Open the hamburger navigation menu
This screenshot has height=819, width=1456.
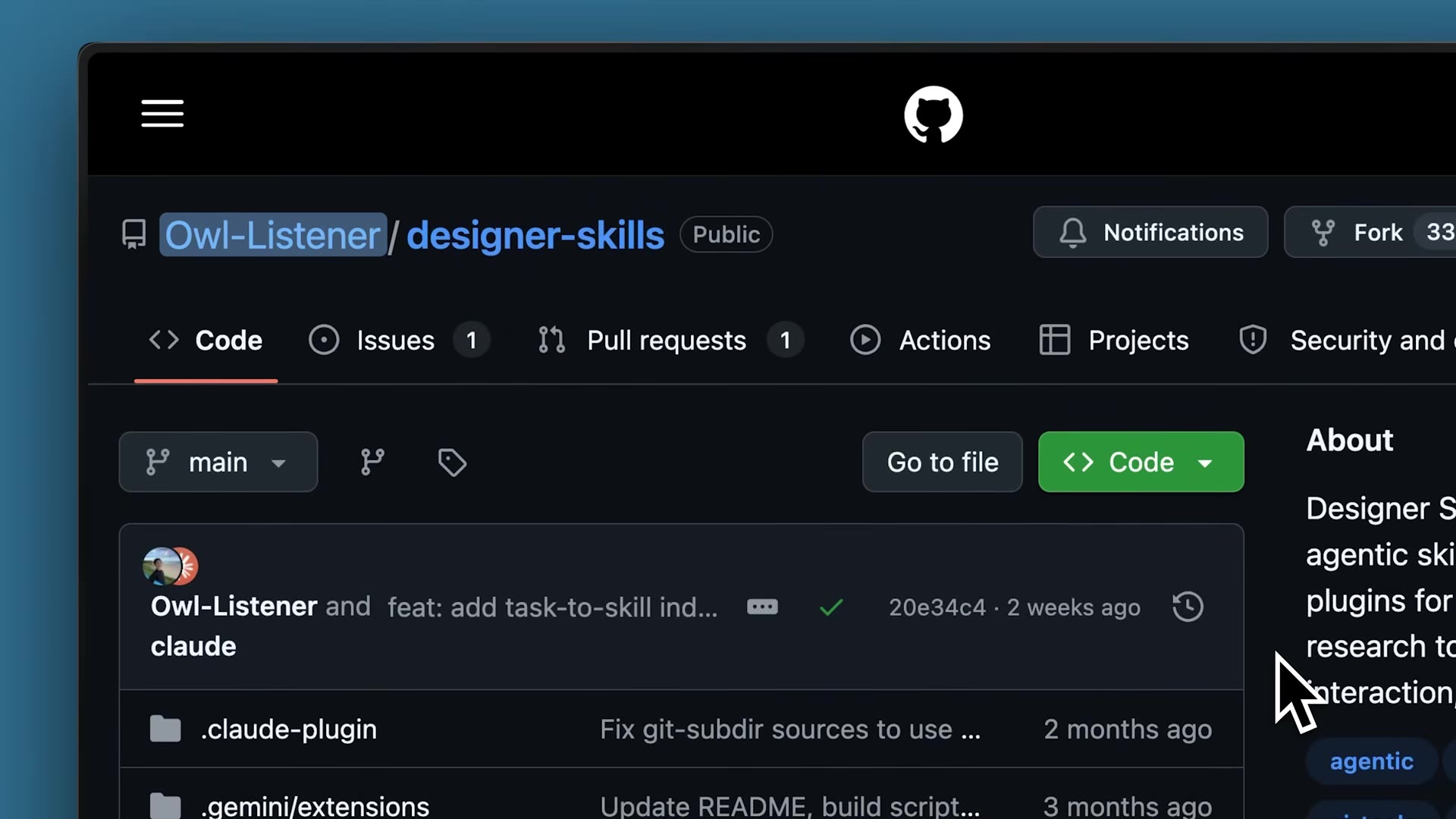pyautogui.click(x=162, y=114)
